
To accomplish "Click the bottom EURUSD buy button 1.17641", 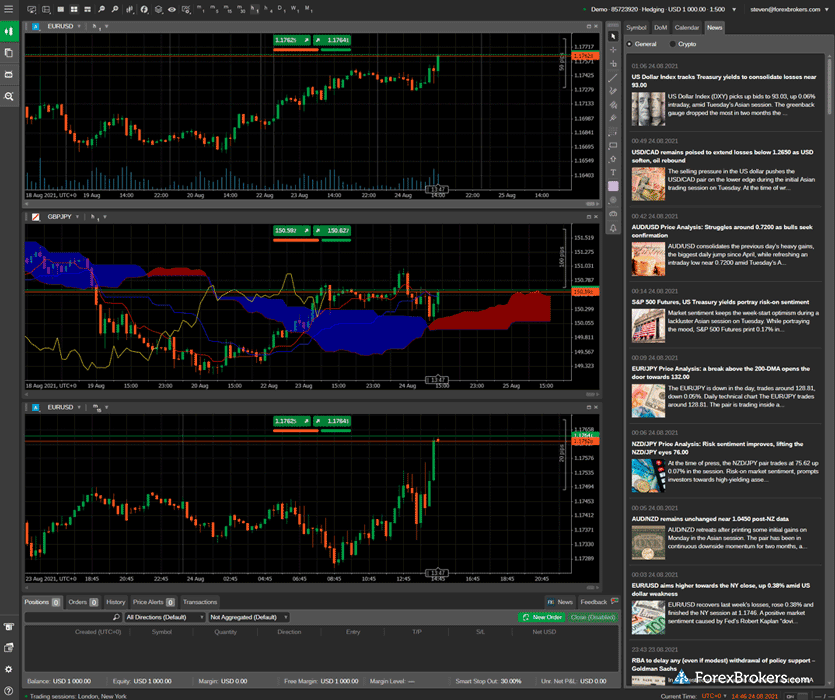I will [332, 421].
